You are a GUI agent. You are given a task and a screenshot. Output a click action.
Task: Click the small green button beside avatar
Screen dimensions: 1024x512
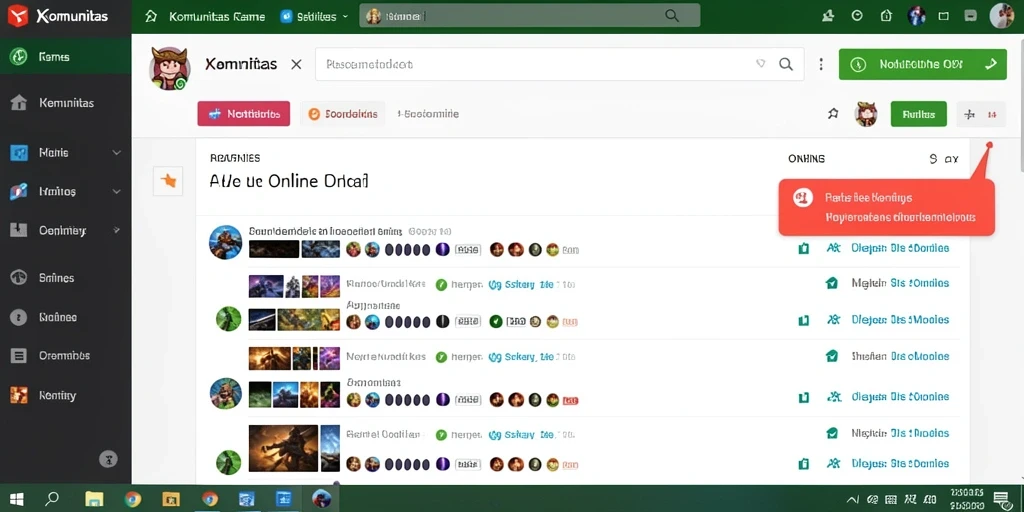[x=918, y=114]
